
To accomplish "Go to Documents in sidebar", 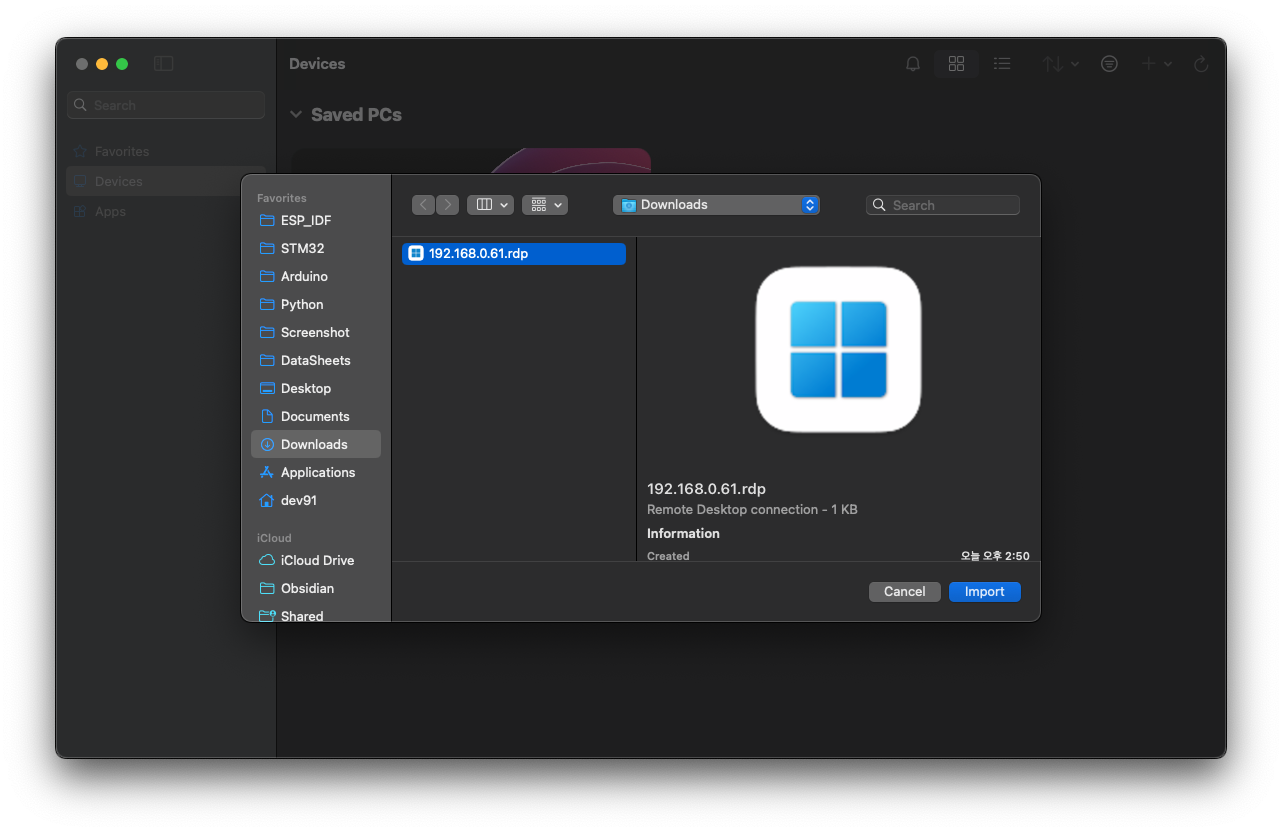I will click(x=316, y=416).
